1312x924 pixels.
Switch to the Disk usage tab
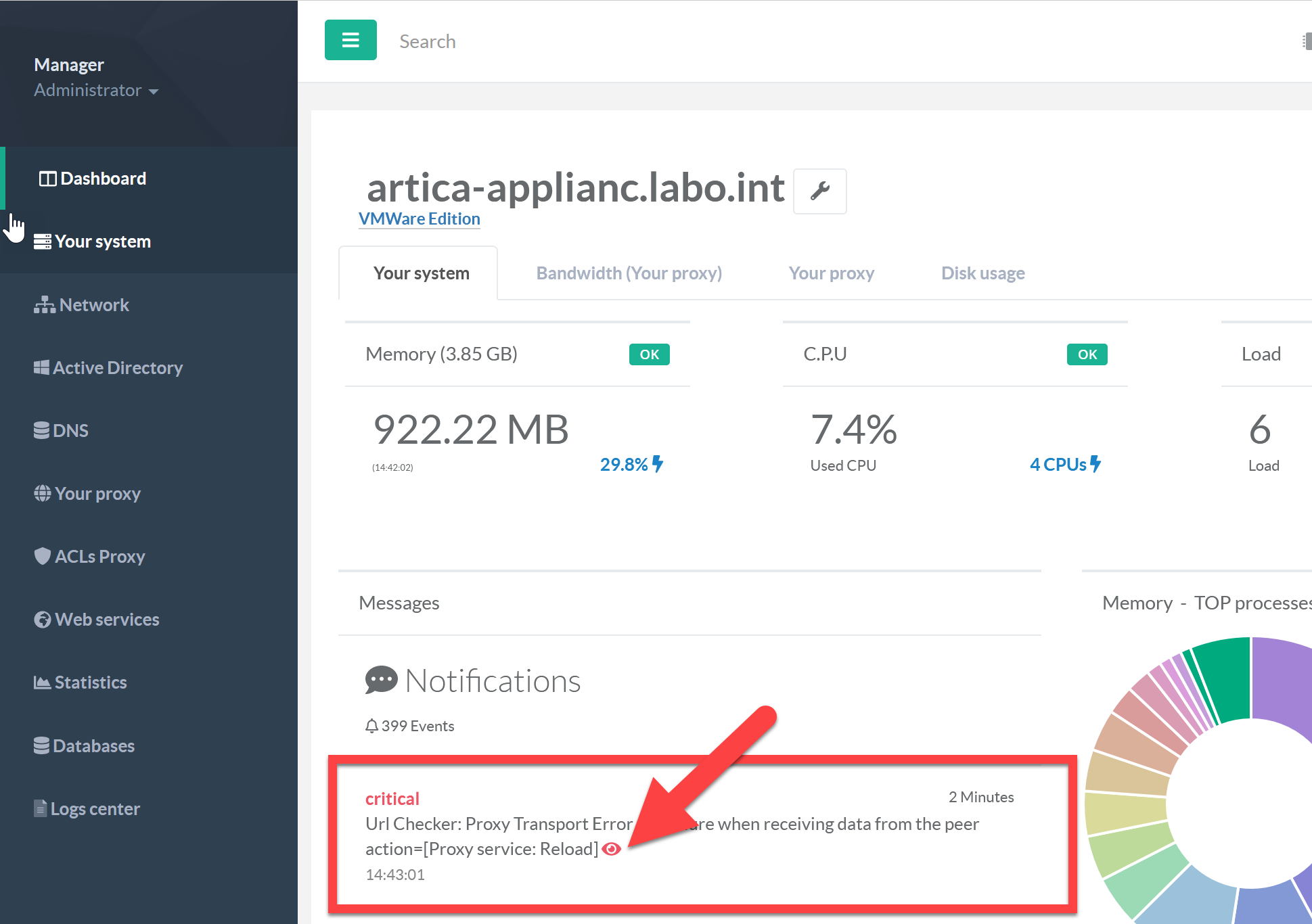point(982,273)
